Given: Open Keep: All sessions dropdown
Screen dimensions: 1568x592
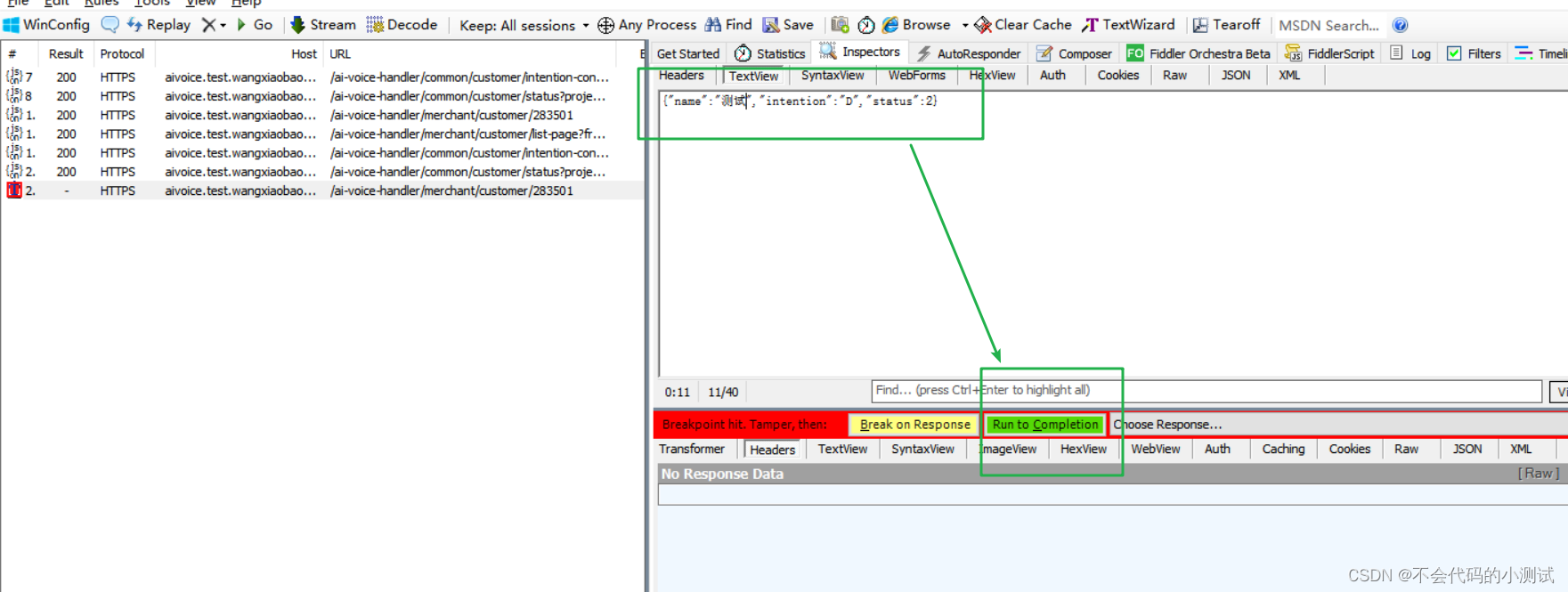Looking at the screenshot, I should [x=524, y=25].
